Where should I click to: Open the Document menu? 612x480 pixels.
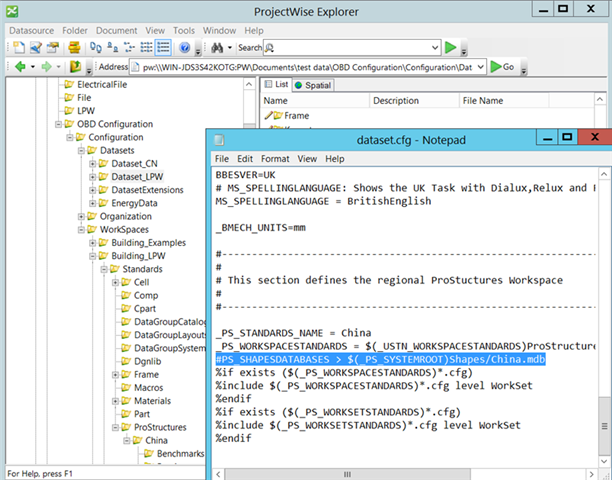117,30
